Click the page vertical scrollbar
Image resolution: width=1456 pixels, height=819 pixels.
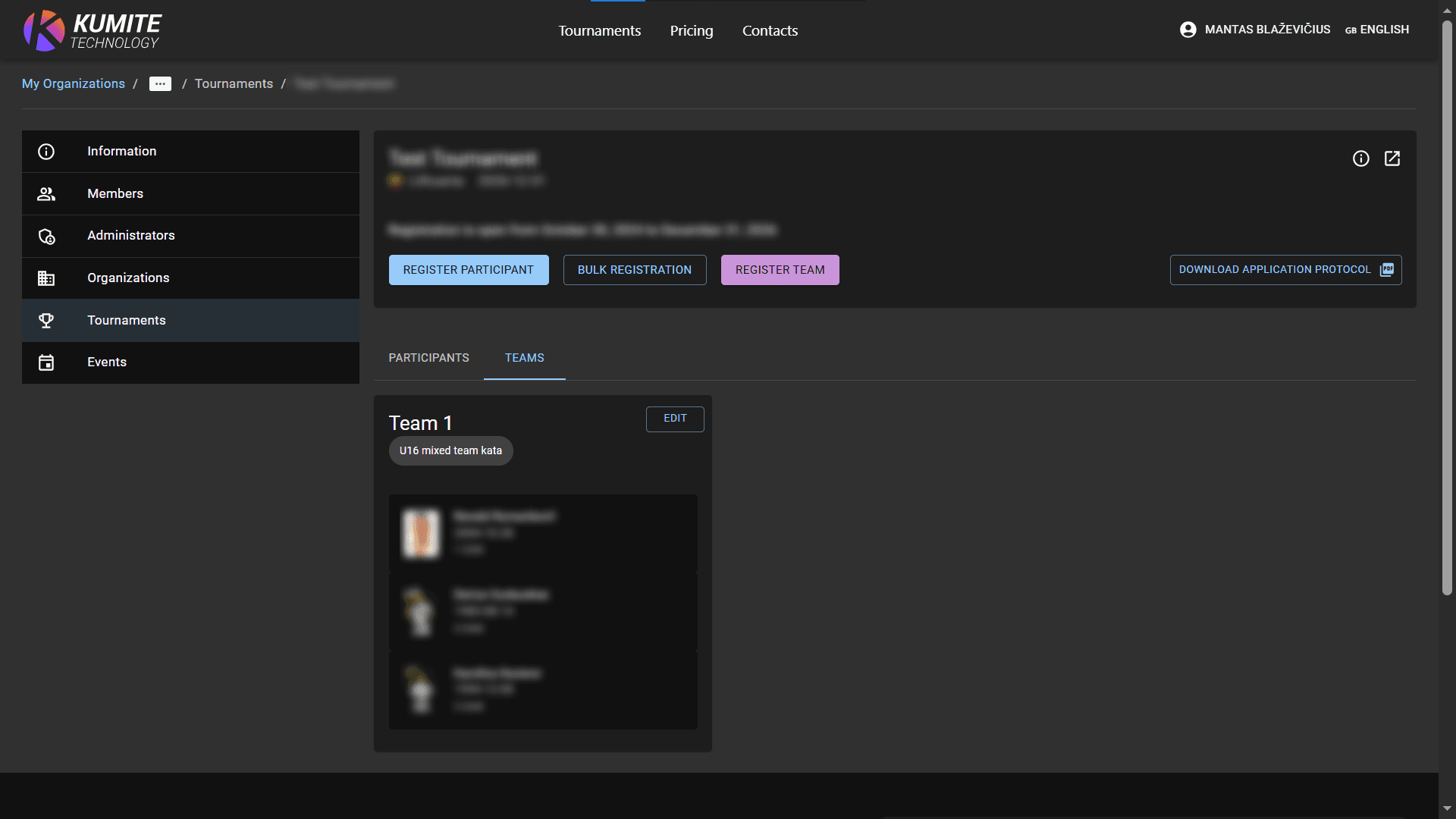1447,303
